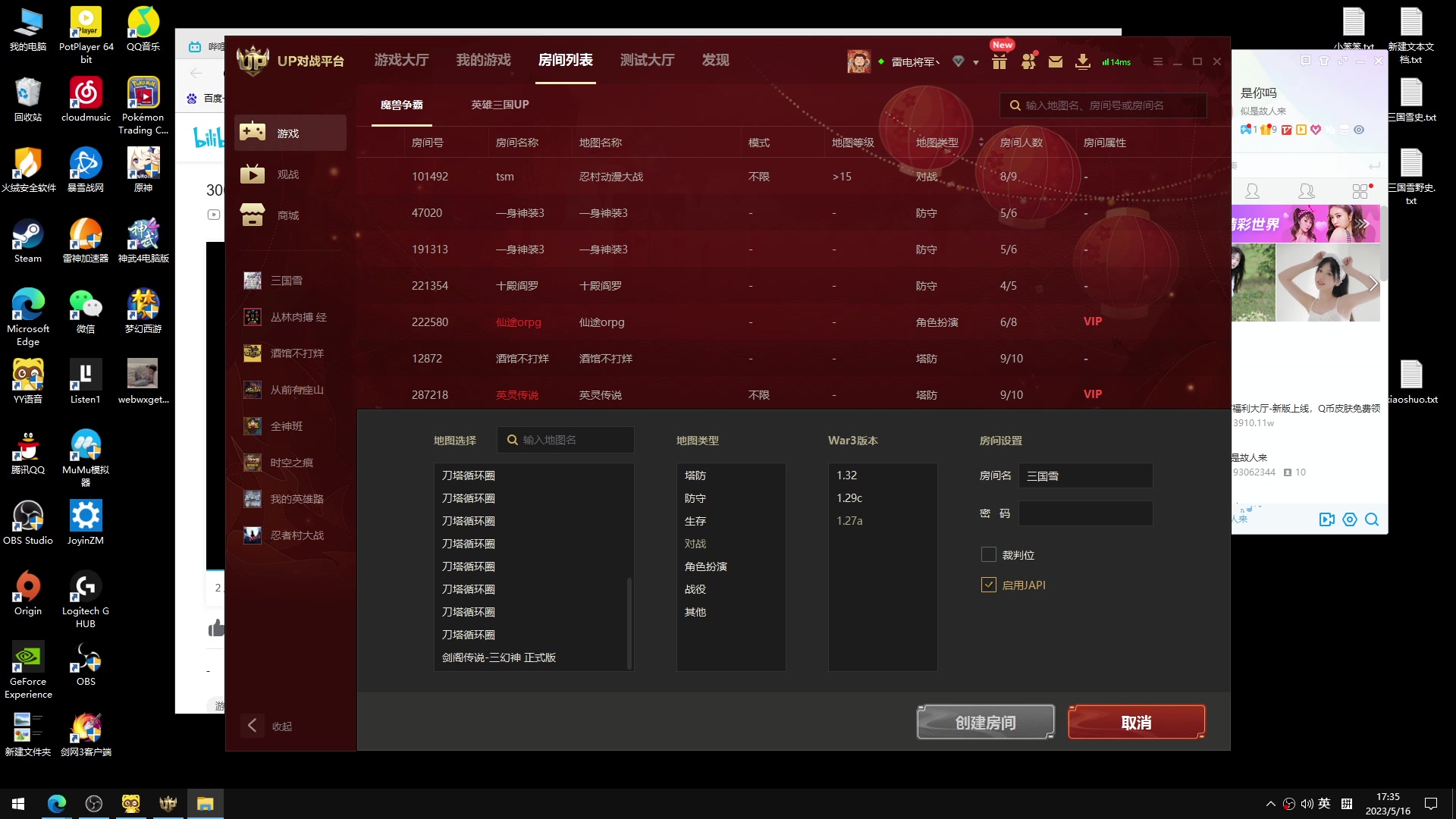This screenshot has width=1456, height=819.
Task: Click the 观战 spectate sidebar icon
Action: point(253,174)
